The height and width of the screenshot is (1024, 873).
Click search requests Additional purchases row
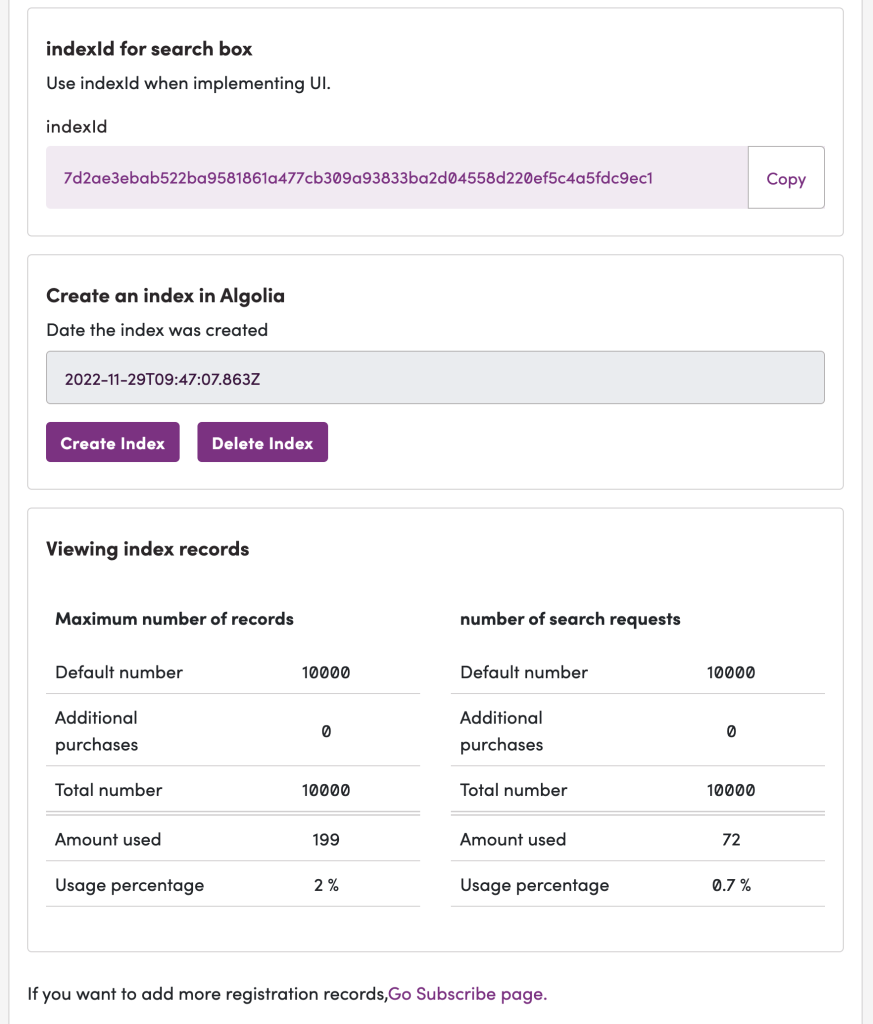point(637,731)
